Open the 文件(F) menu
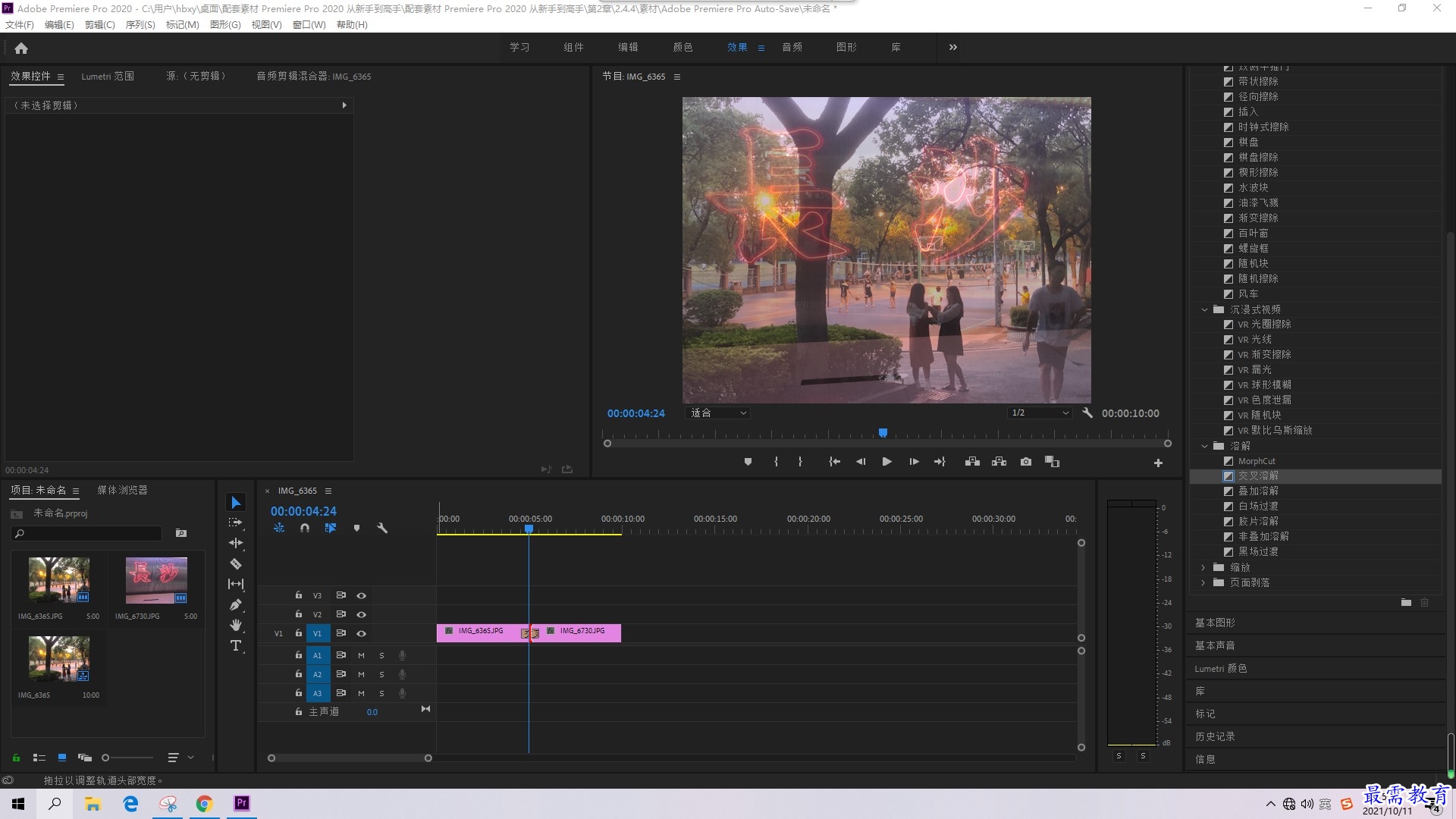Screen dimensions: 1456x819 20,25
